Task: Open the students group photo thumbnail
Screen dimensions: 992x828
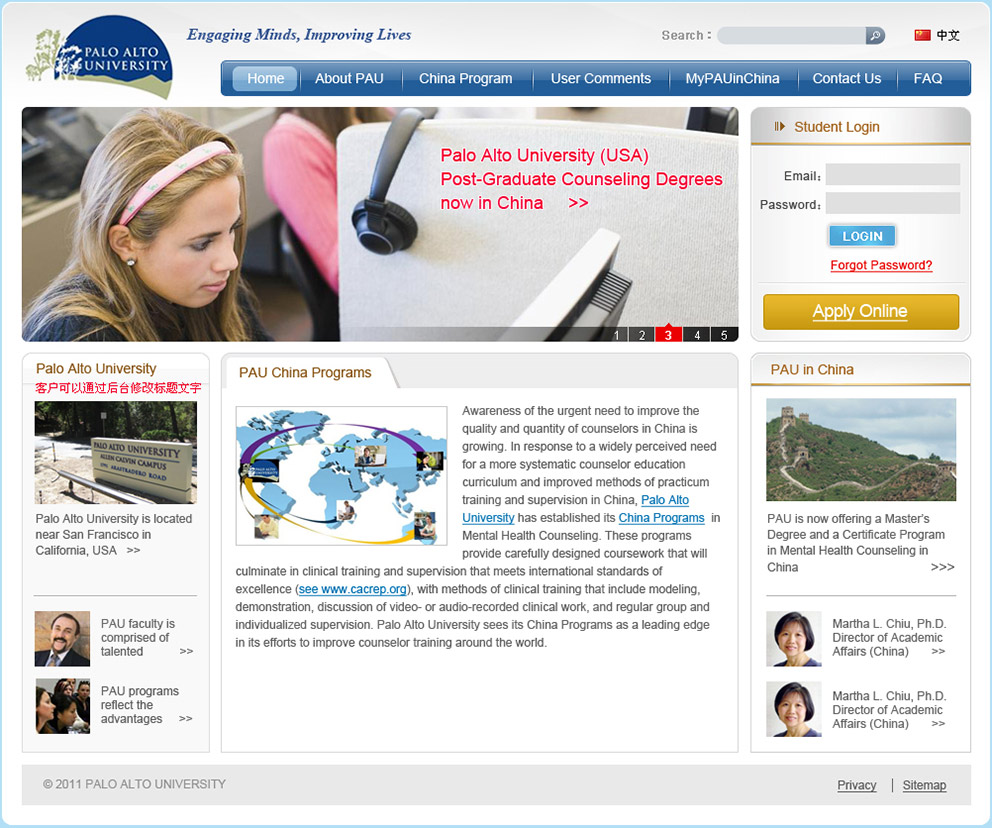Action: pyautogui.click(x=62, y=706)
